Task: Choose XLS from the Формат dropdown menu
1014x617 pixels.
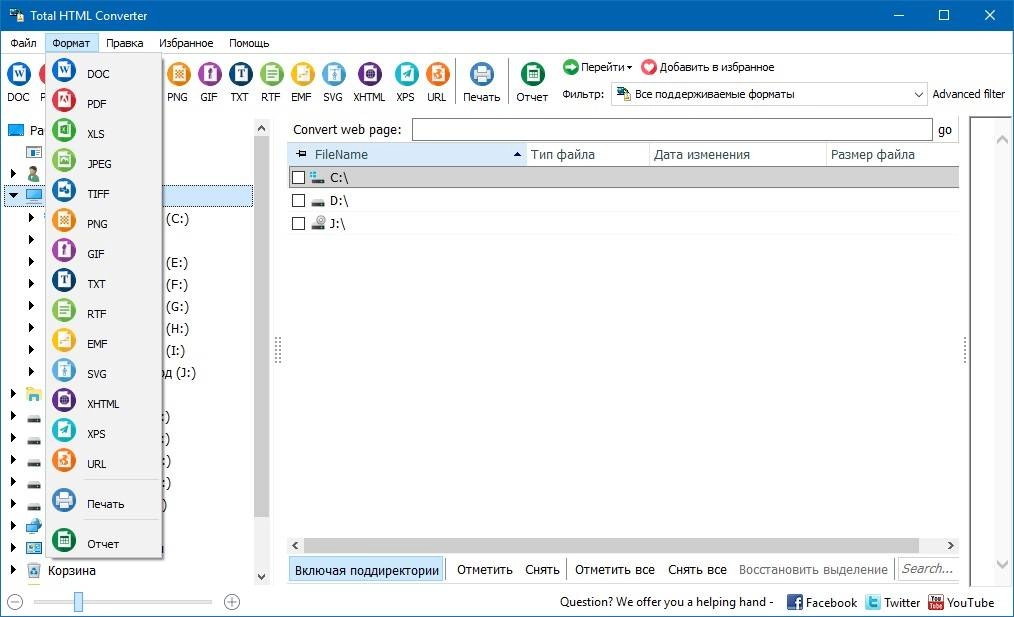Action: 103,133
